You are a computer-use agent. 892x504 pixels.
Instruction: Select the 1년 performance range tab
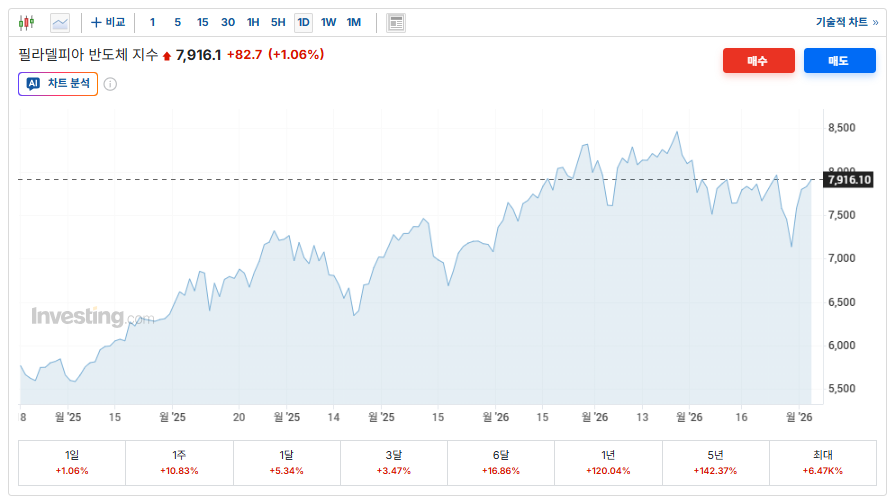click(x=607, y=462)
